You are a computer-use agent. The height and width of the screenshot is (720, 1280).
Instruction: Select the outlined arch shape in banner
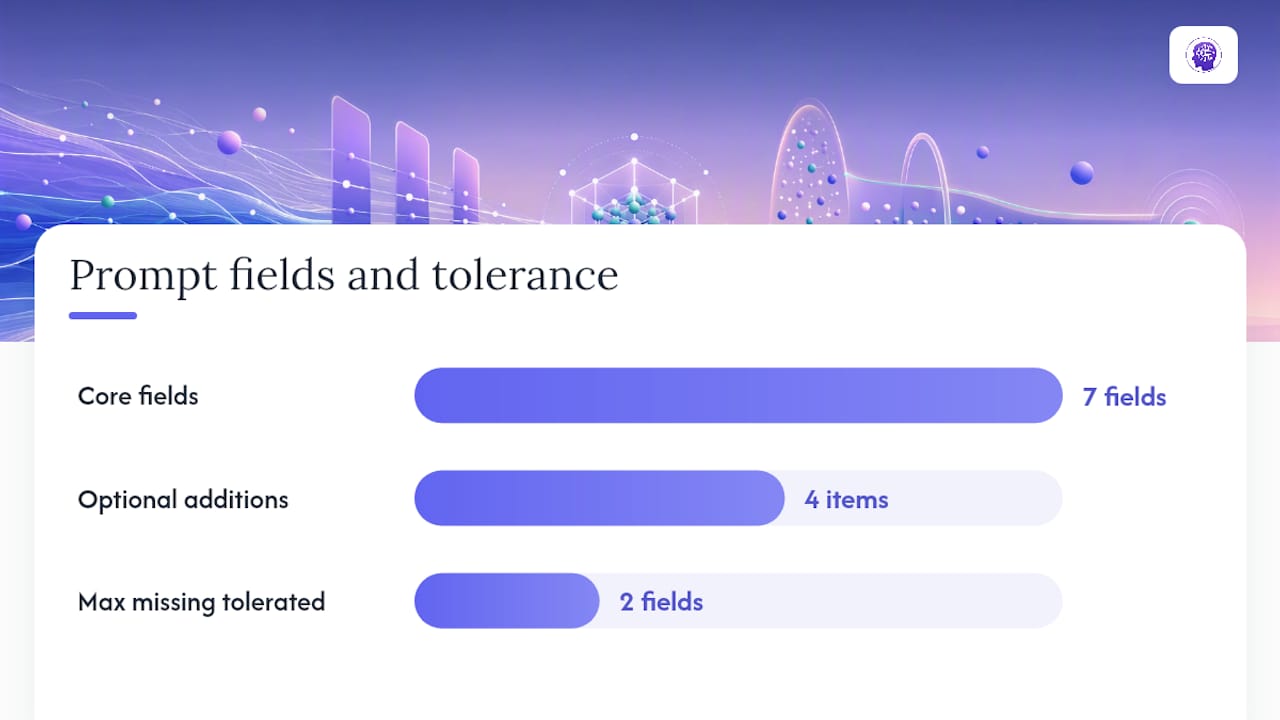click(x=924, y=178)
